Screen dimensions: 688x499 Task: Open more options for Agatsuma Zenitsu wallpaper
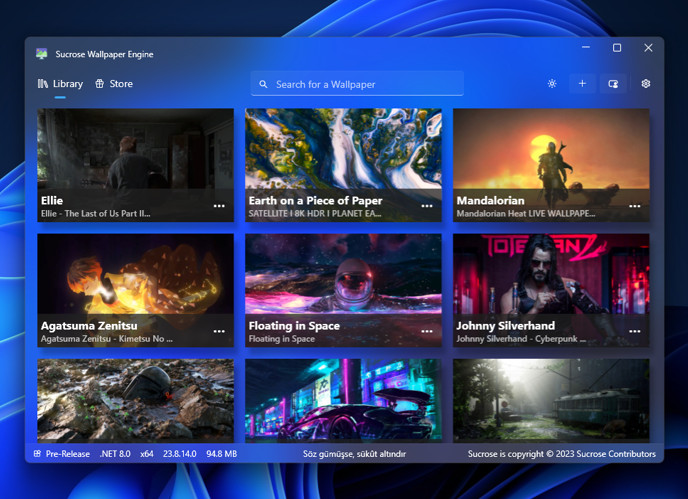coord(219,331)
